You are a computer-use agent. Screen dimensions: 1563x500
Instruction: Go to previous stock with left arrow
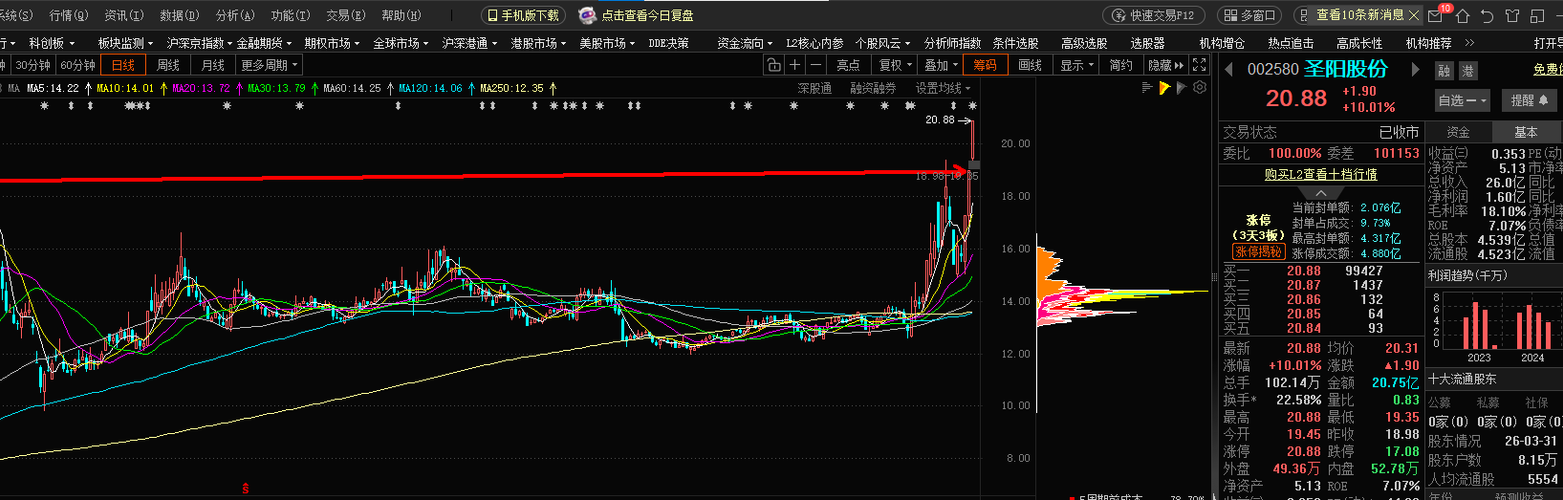click(x=1231, y=69)
